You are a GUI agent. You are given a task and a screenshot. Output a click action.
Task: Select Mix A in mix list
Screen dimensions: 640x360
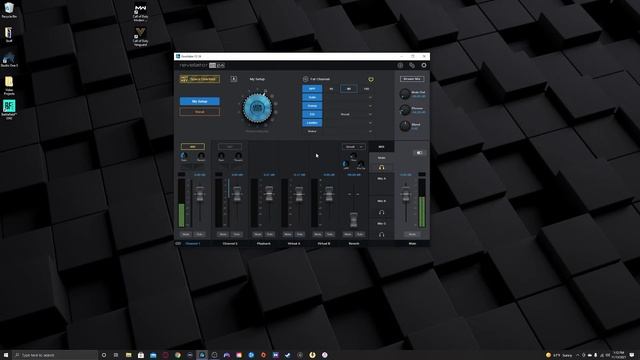(x=381, y=179)
